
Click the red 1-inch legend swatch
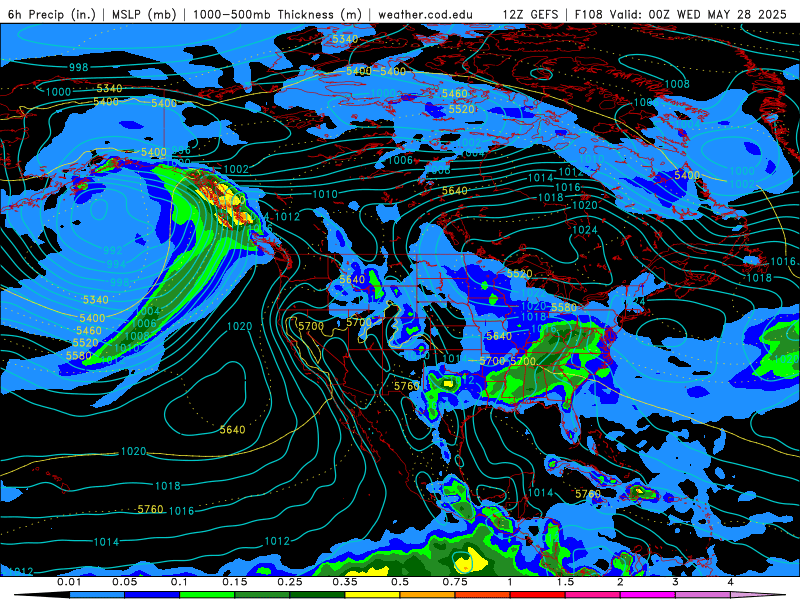538,595
